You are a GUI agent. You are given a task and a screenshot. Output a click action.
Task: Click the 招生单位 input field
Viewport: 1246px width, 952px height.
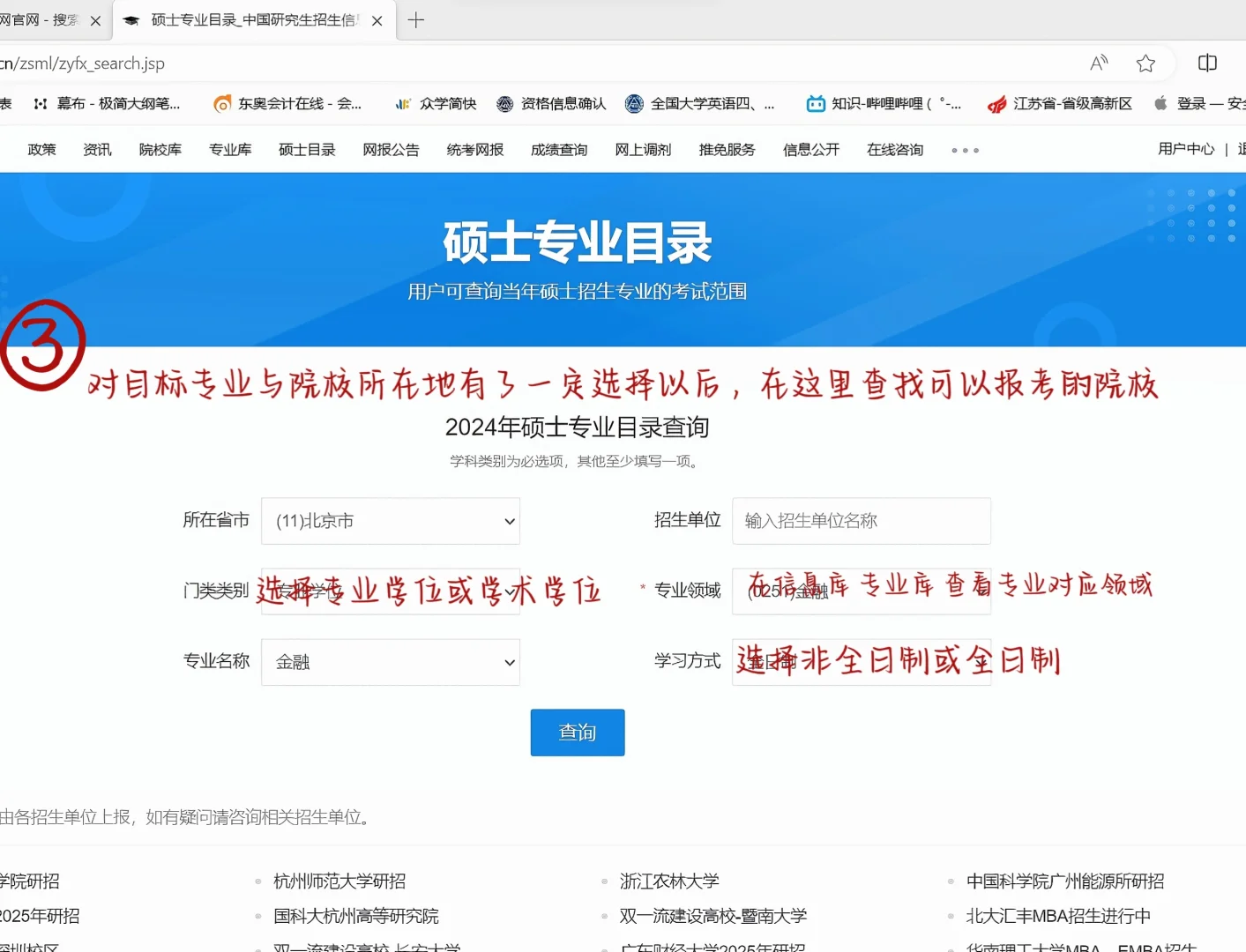click(x=862, y=521)
